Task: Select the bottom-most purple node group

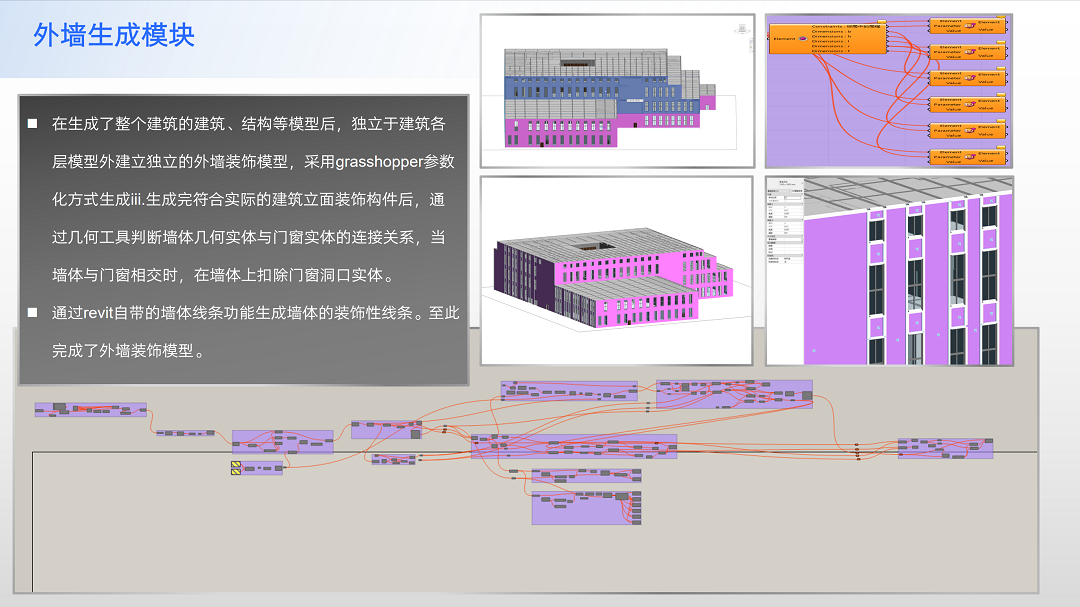Action: [586, 508]
